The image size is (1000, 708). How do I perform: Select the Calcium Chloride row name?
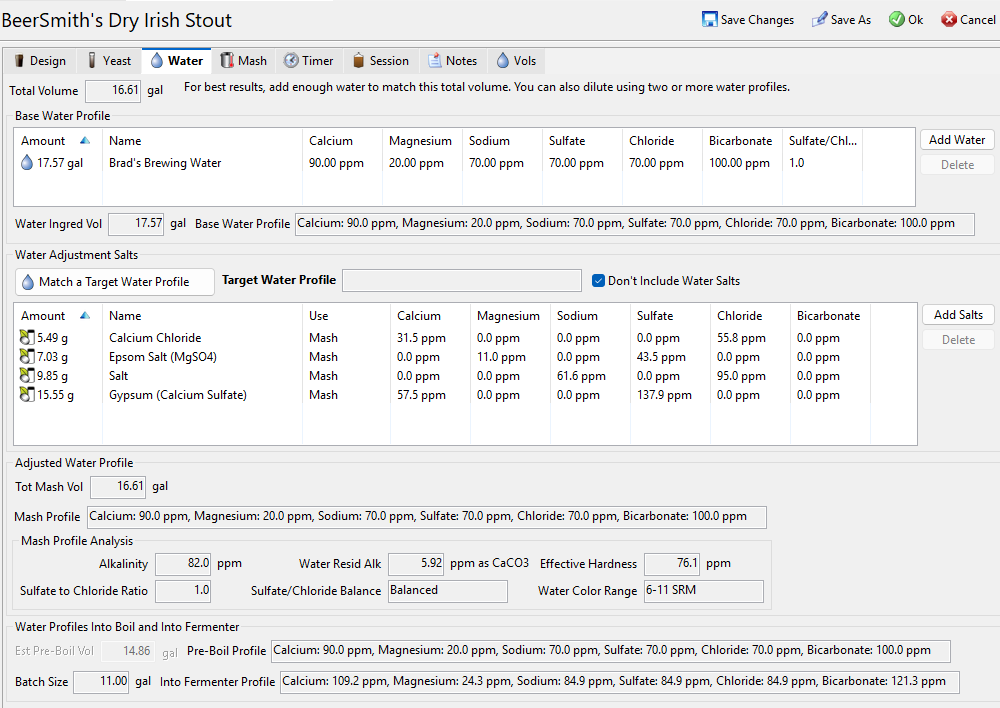tap(155, 337)
